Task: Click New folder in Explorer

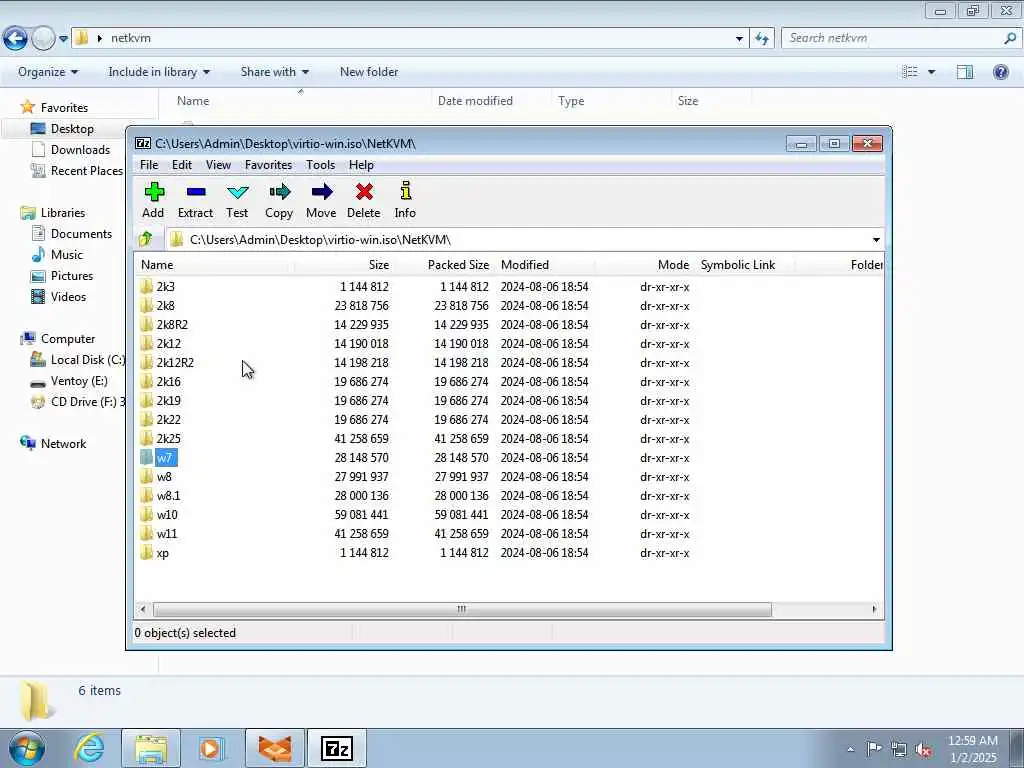Action: 369,72
